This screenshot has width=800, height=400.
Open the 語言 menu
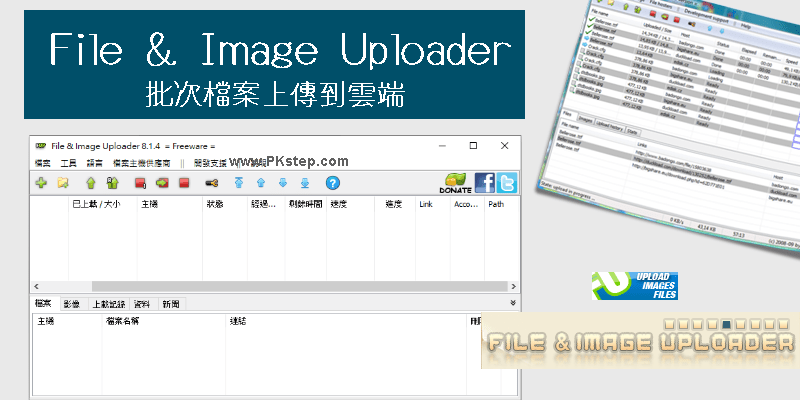[x=94, y=163]
